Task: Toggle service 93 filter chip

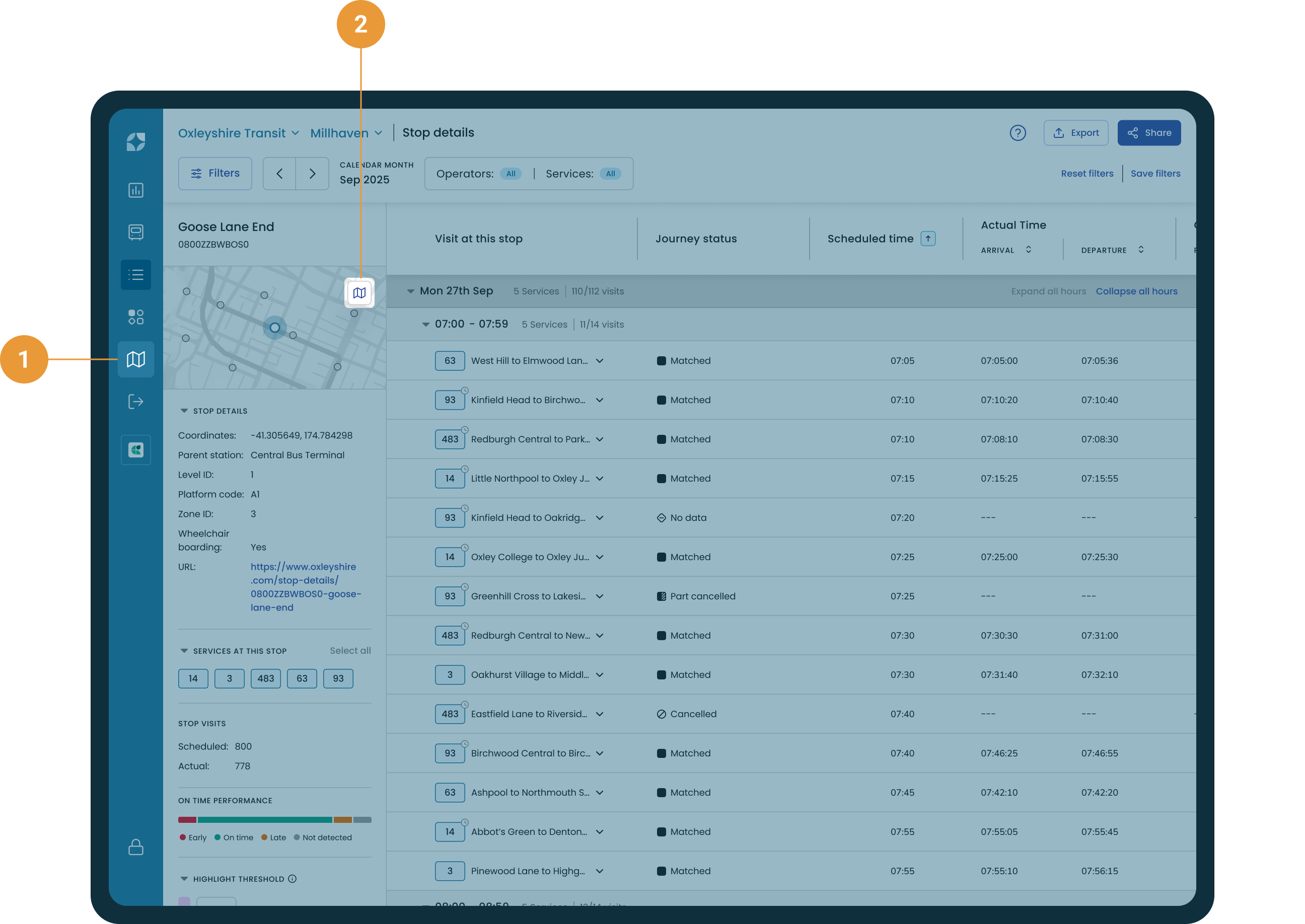Action: pyautogui.click(x=338, y=678)
